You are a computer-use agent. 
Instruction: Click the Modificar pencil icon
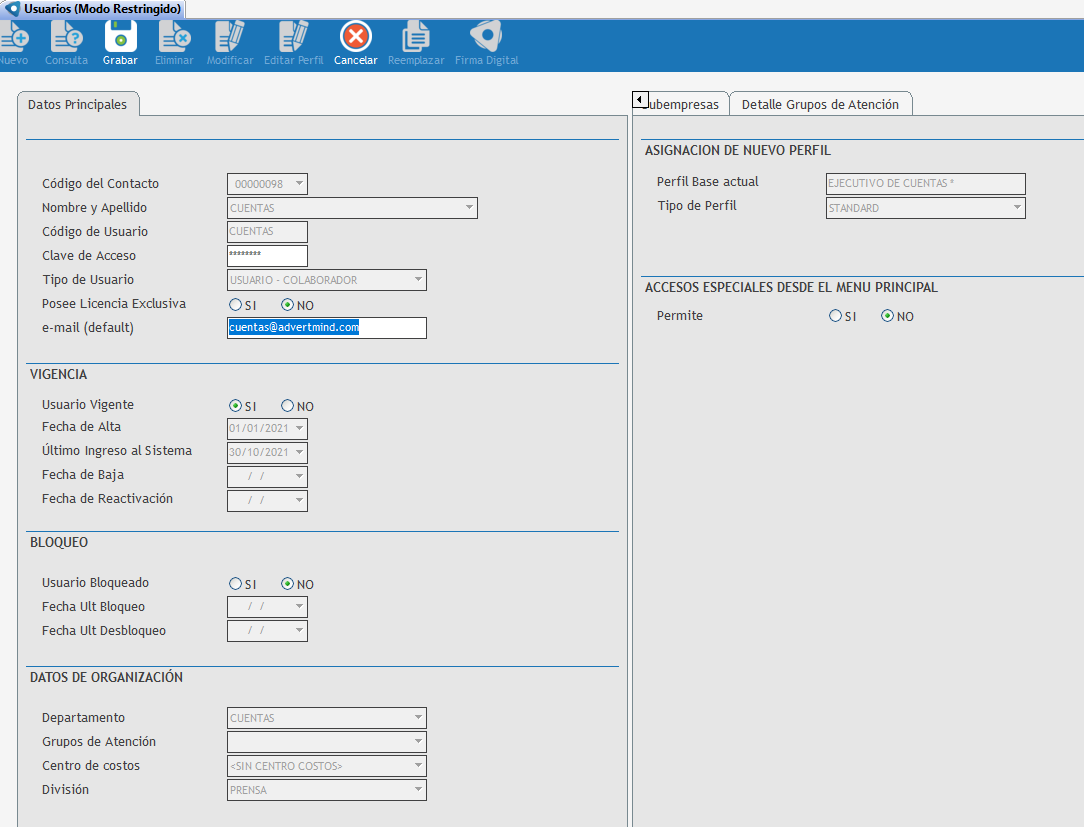[230, 38]
